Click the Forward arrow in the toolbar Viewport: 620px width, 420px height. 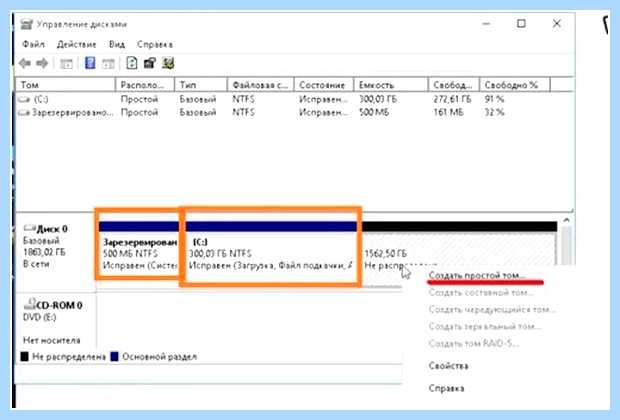coord(42,63)
